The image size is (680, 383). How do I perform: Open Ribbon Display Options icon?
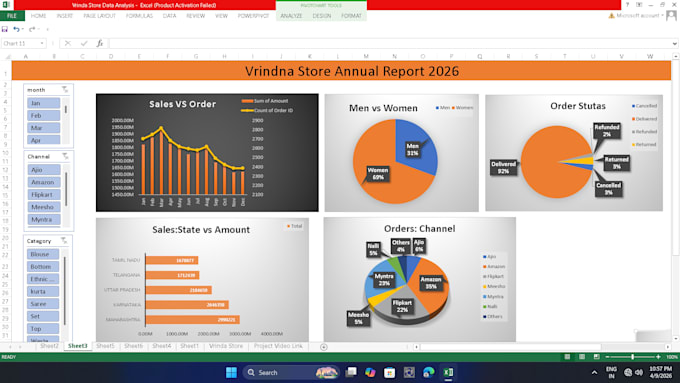click(639, 5)
